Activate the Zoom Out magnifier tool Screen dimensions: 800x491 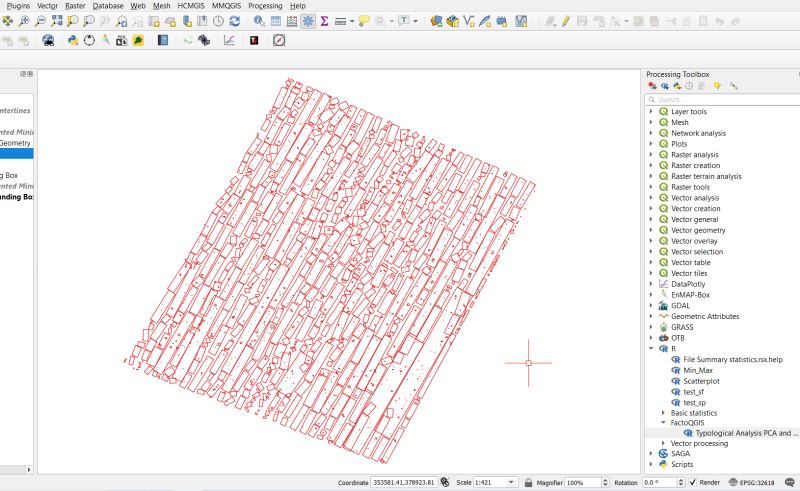pyautogui.click(x=40, y=21)
